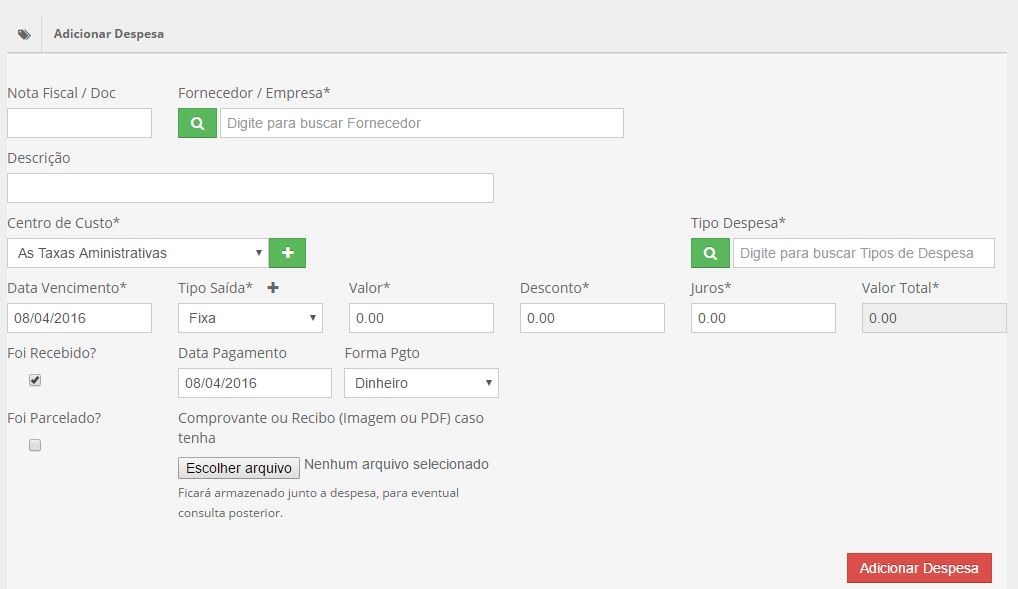Click the green search icon for Tipo Despesa
Image resolution: width=1018 pixels, height=589 pixels.
pos(710,253)
